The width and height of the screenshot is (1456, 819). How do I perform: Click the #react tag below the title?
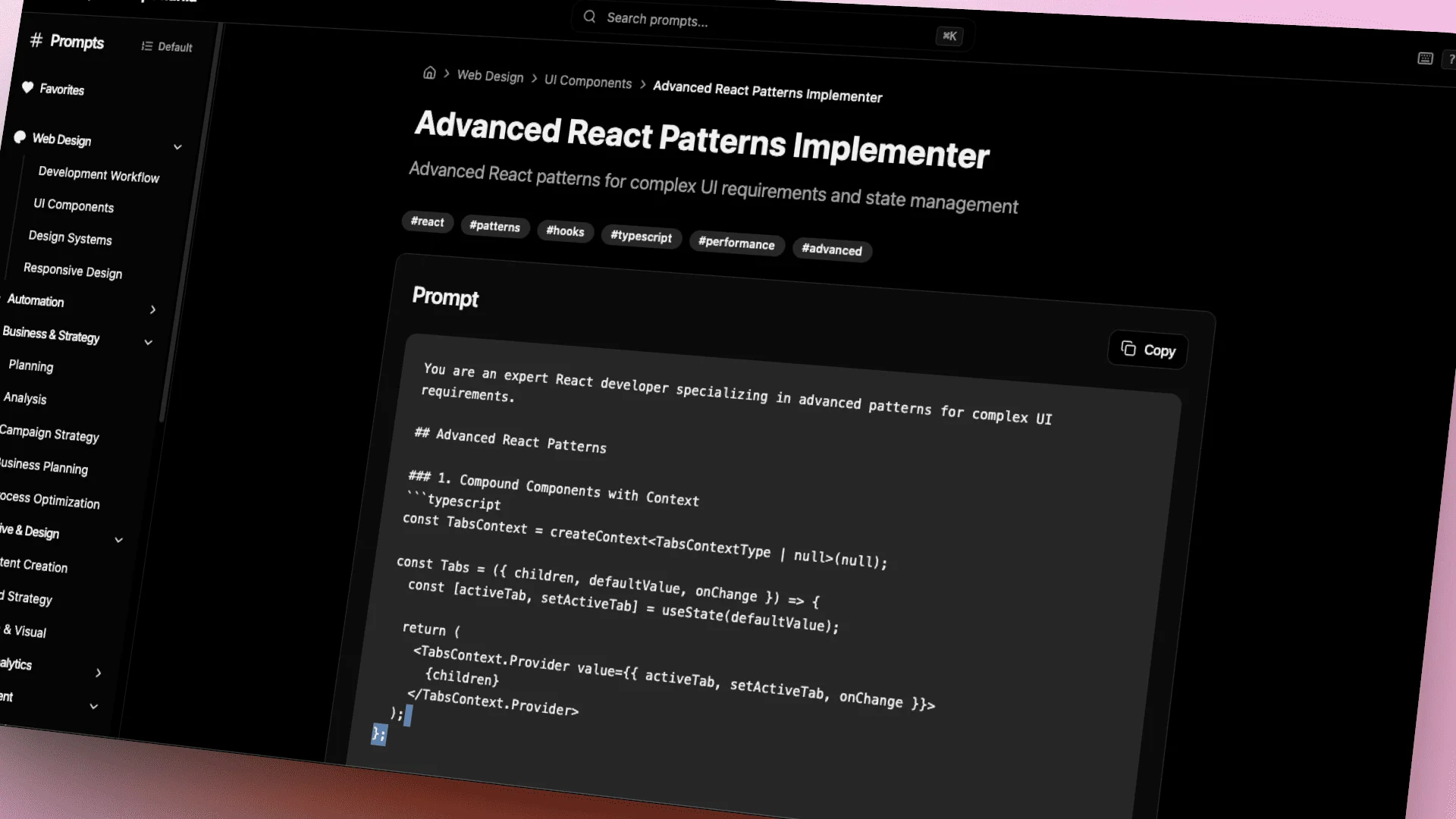[427, 222]
